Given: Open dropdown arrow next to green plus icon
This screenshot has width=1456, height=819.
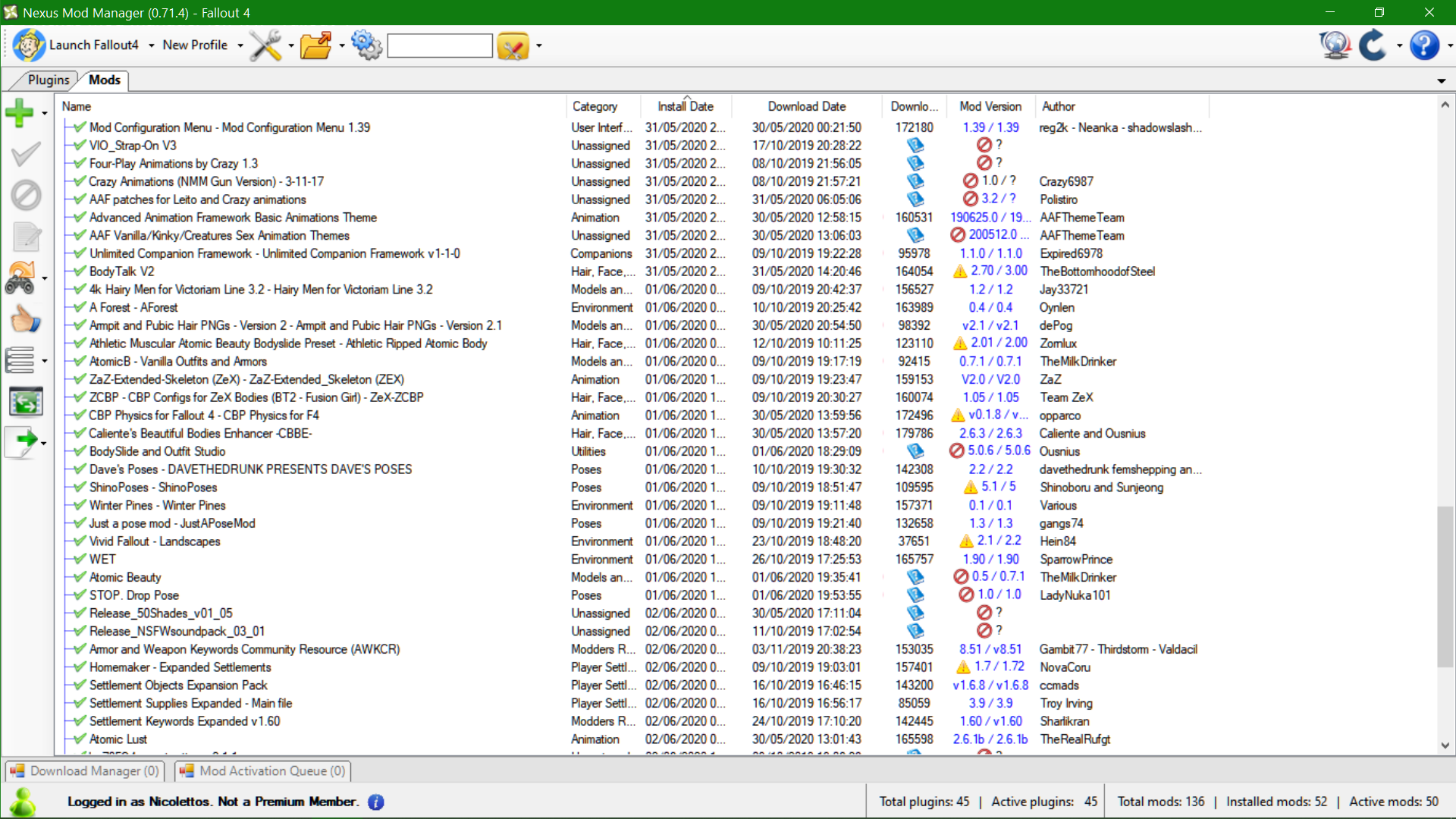Looking at the screenshot, I should point(45,114).
